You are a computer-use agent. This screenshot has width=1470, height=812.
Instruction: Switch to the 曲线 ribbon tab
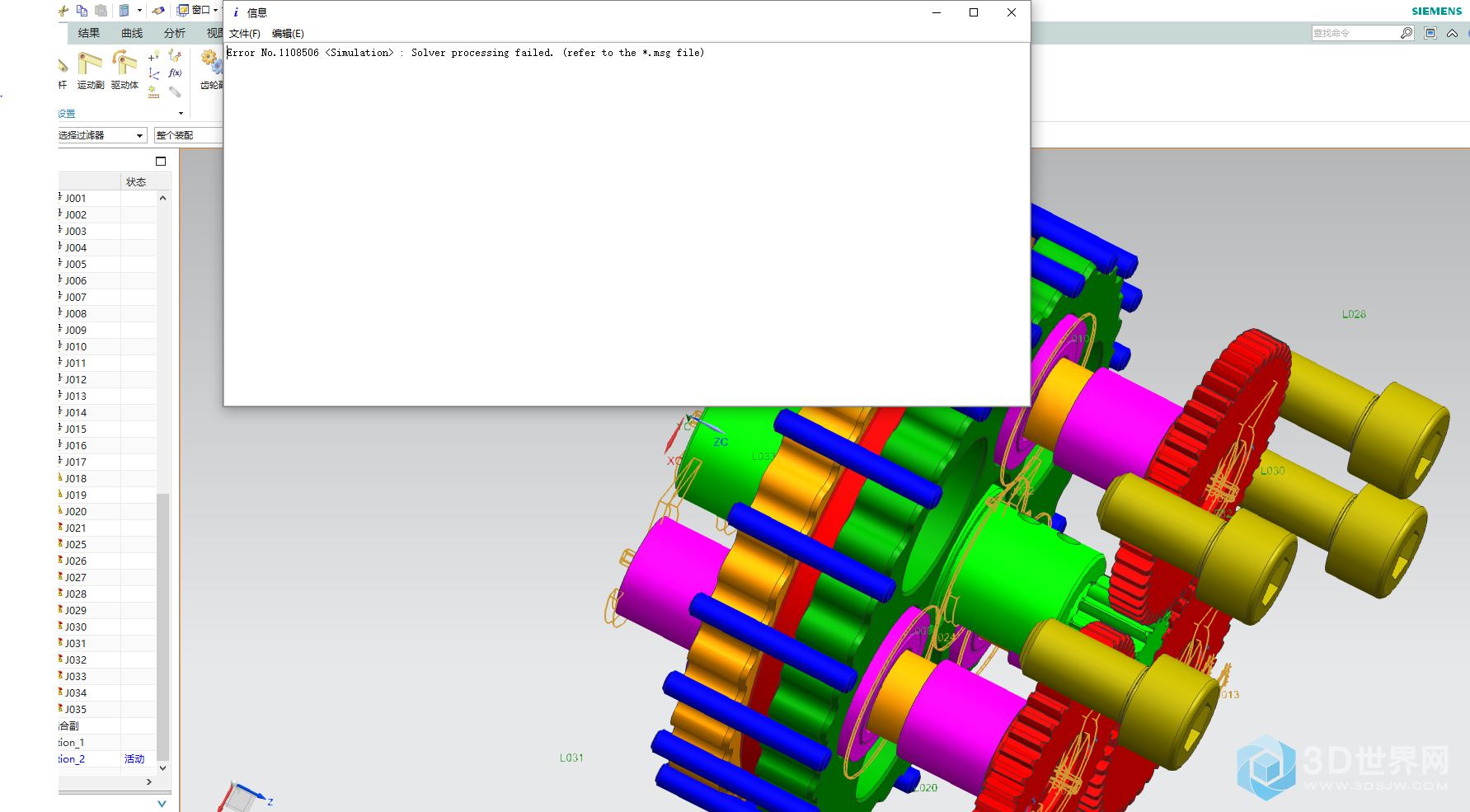(132, 33)
